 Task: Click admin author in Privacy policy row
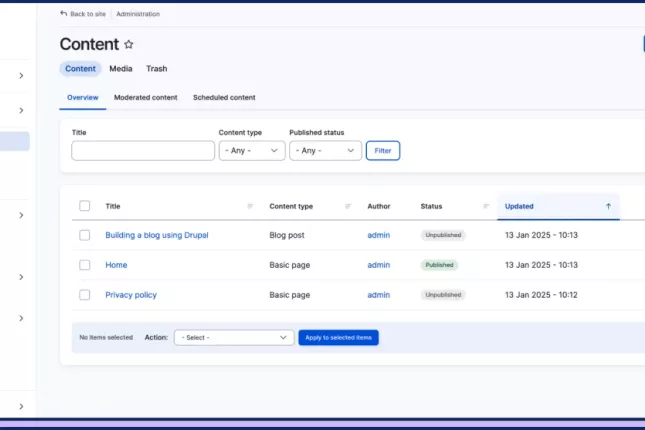pos(378,295)
